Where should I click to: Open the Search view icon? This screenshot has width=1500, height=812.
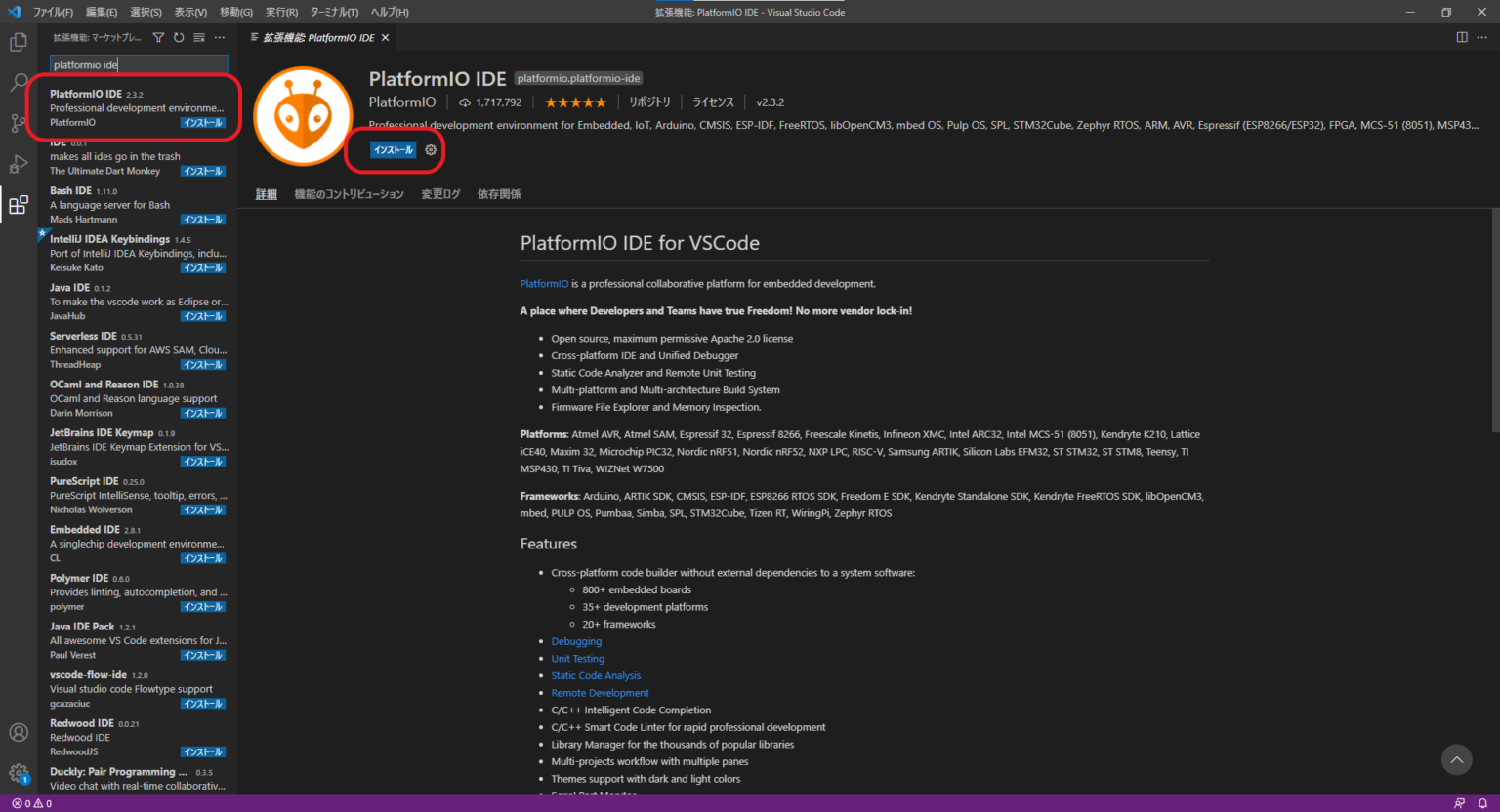pos(19,83)
